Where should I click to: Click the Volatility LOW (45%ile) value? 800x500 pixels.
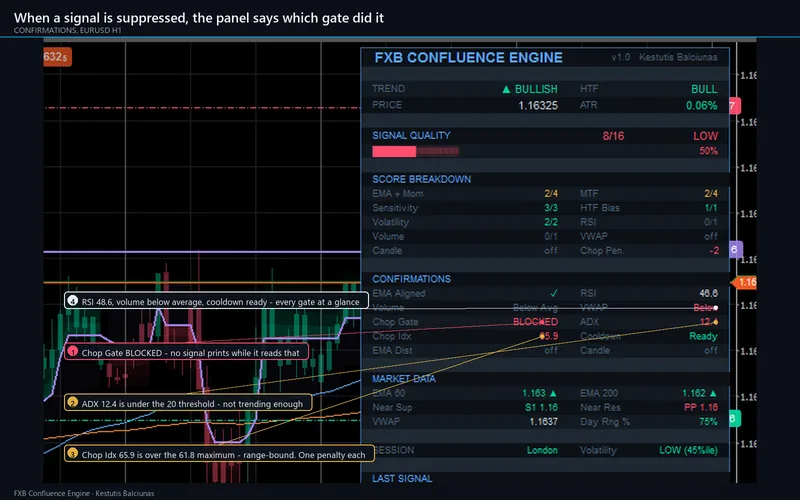coord(688,451)
